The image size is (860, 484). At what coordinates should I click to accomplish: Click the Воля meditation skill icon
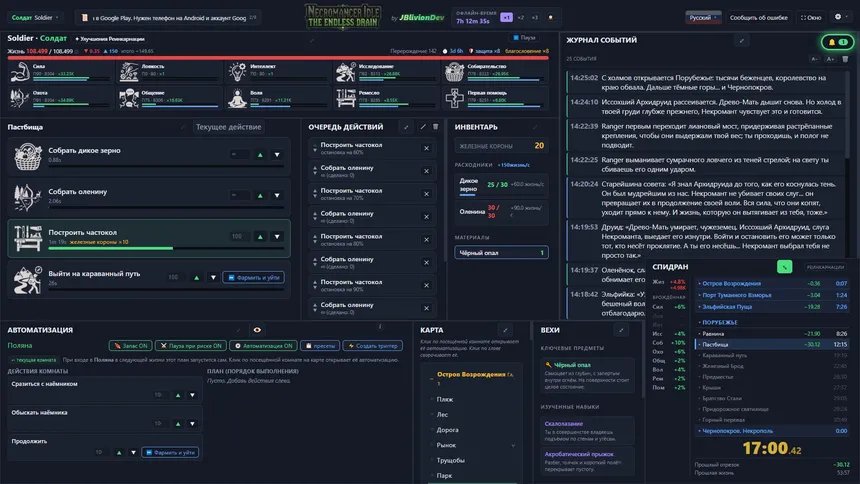coord(237,98)
